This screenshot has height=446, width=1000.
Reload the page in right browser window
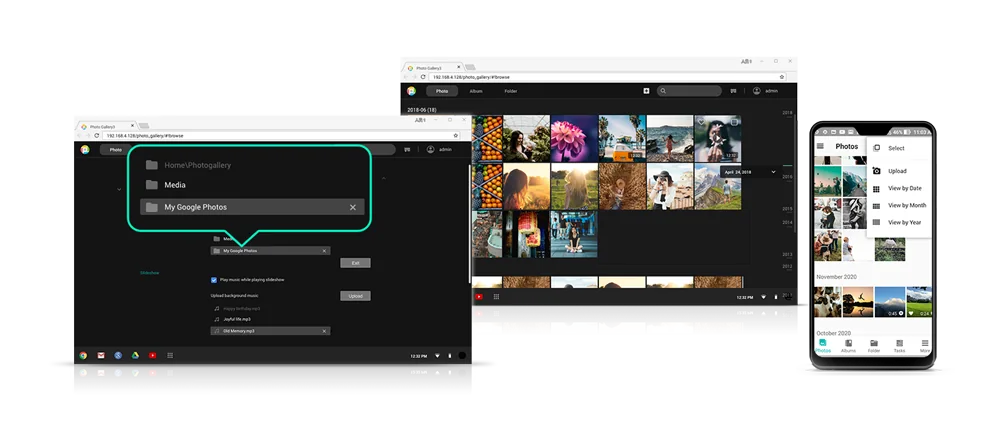pyautogui.click(x=423, y=77)
